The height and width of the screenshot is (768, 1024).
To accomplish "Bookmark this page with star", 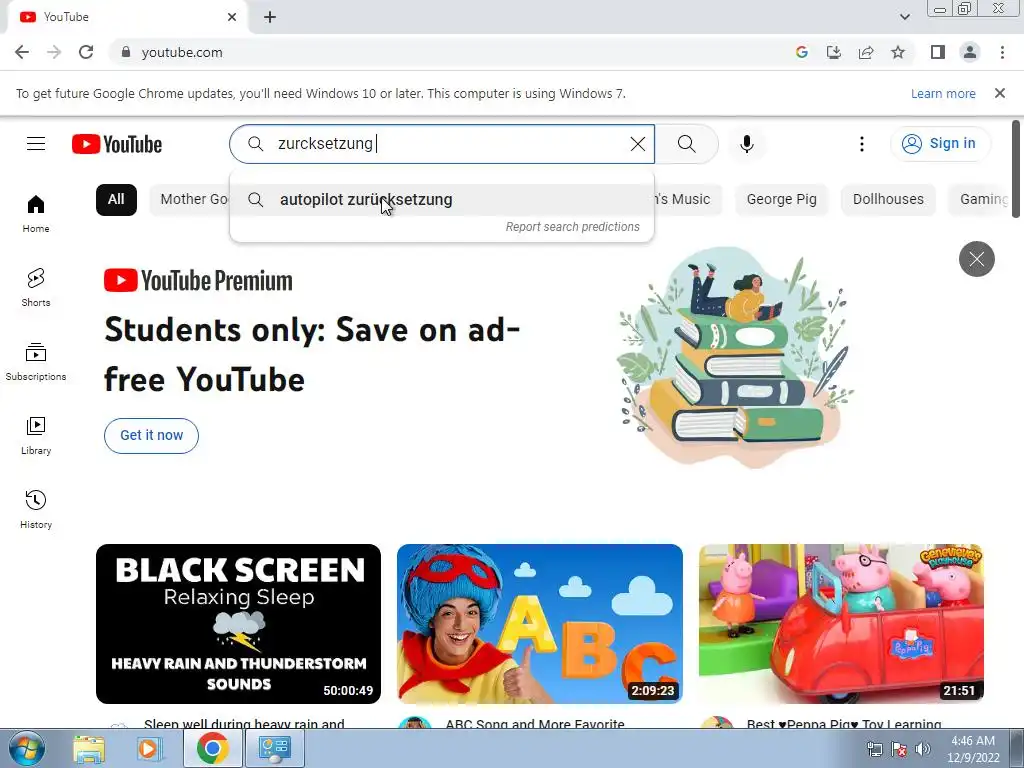I will tap(899, 52).
